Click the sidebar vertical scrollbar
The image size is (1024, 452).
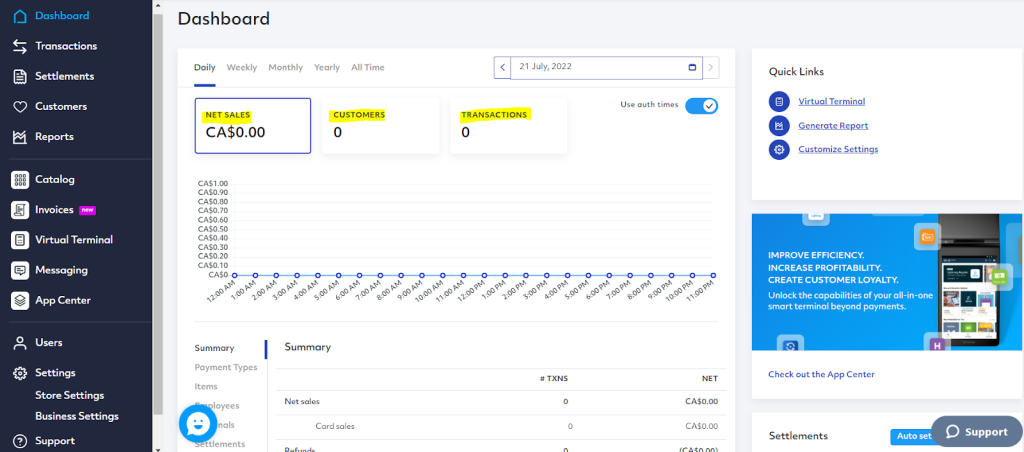[x=157, y=216]
